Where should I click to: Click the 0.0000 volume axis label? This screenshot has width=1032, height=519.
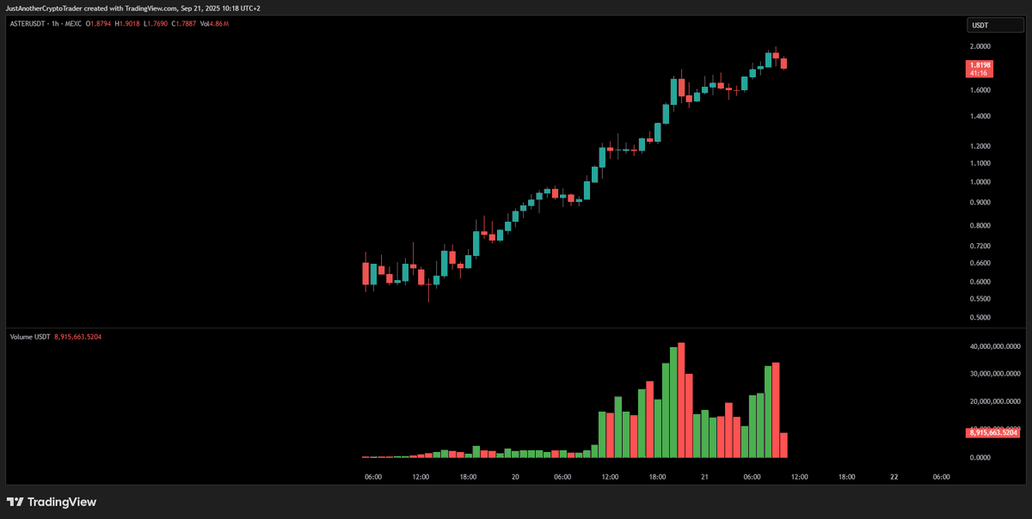[978, 457]
